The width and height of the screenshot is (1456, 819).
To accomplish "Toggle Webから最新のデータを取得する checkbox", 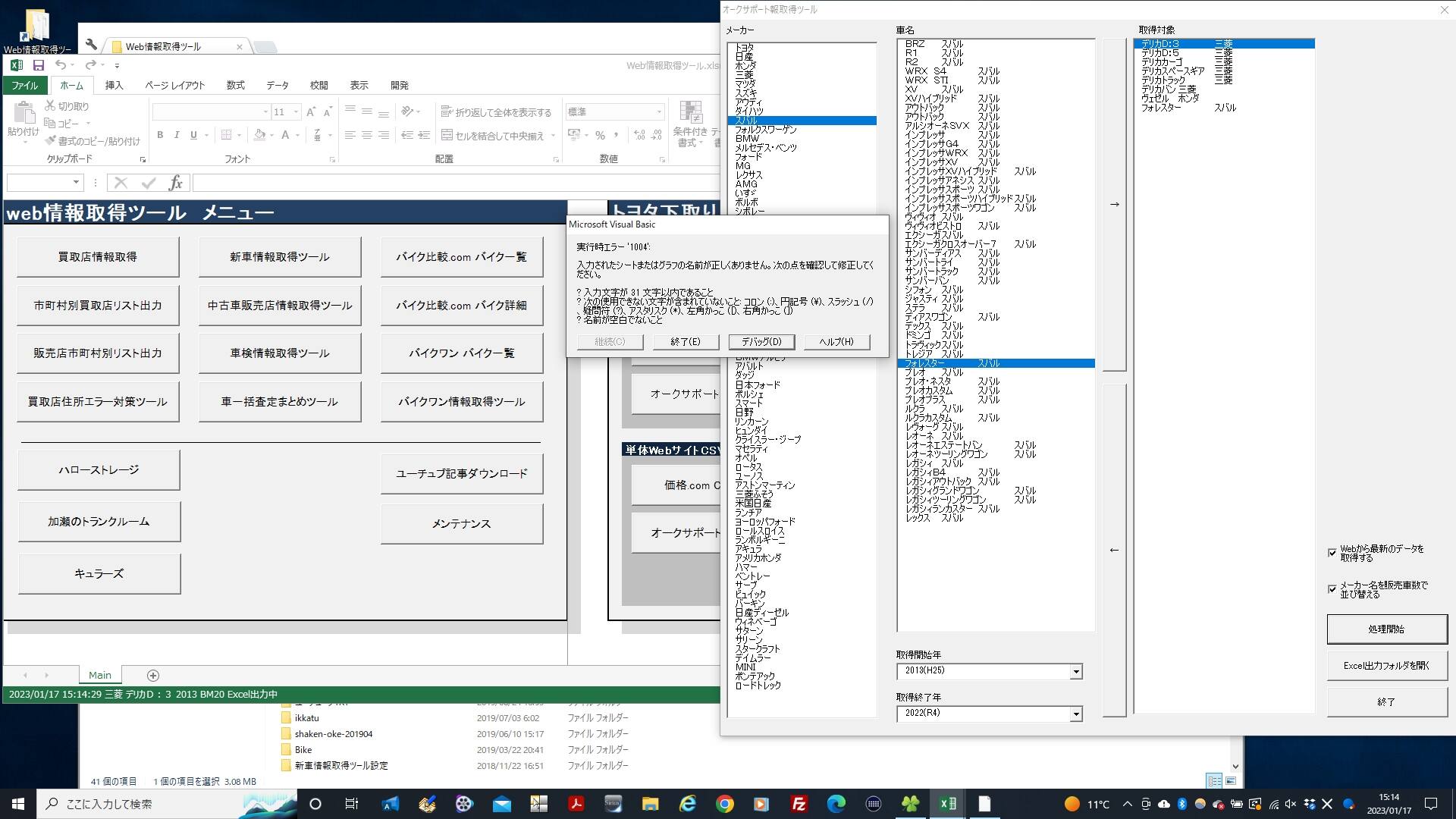I will pos(1332,553).
